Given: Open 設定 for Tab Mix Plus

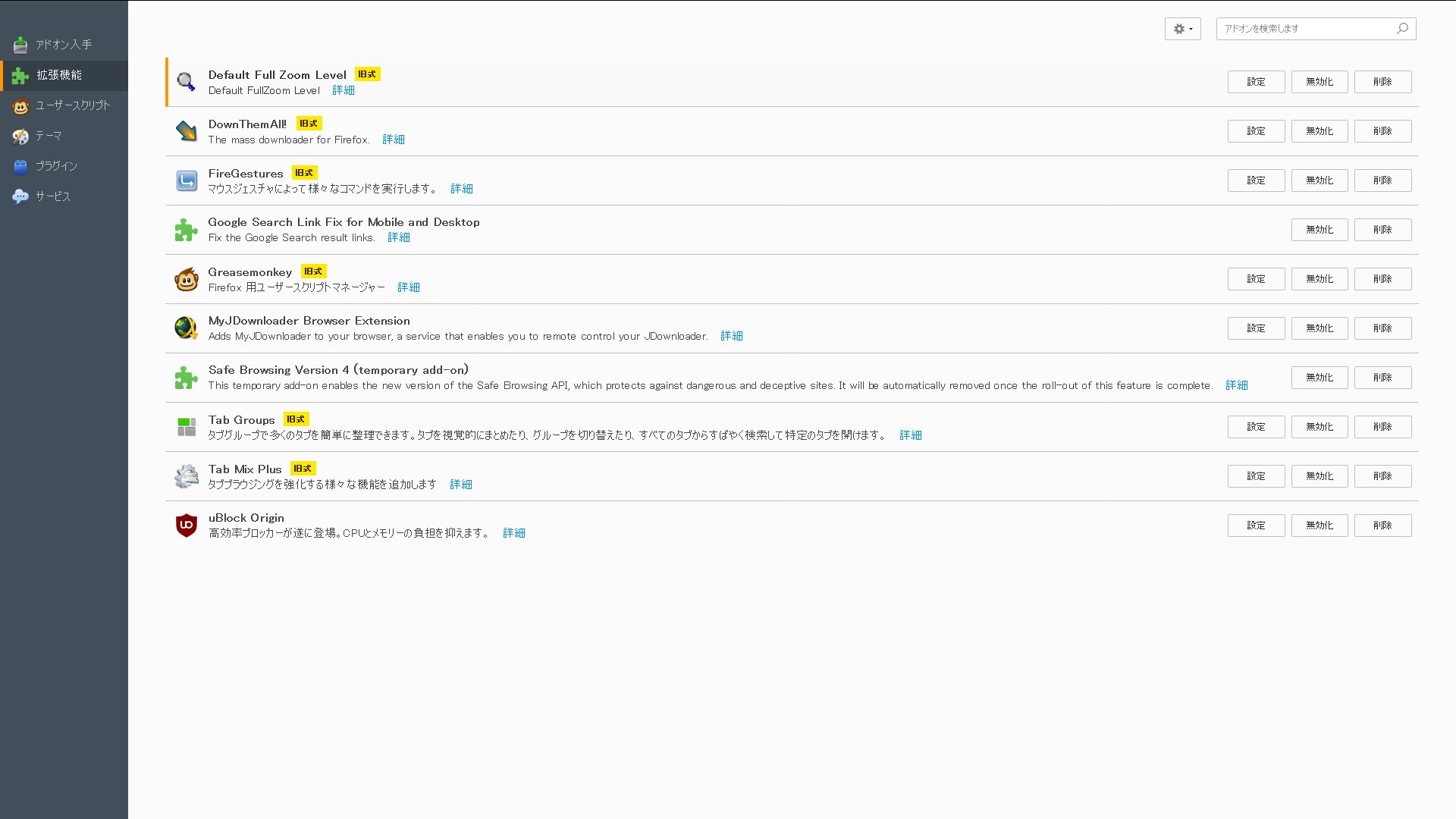Looking at the screenshot, I should pos(1256,476).
